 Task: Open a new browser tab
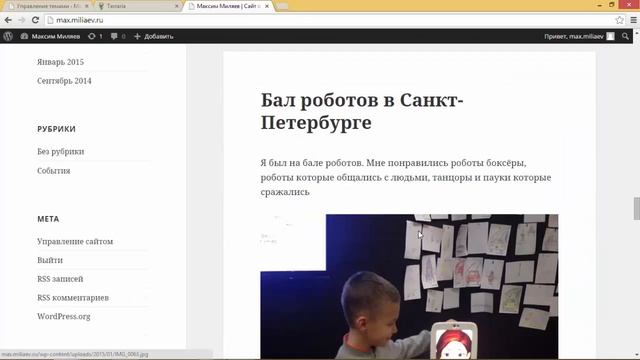click(282, 6)
